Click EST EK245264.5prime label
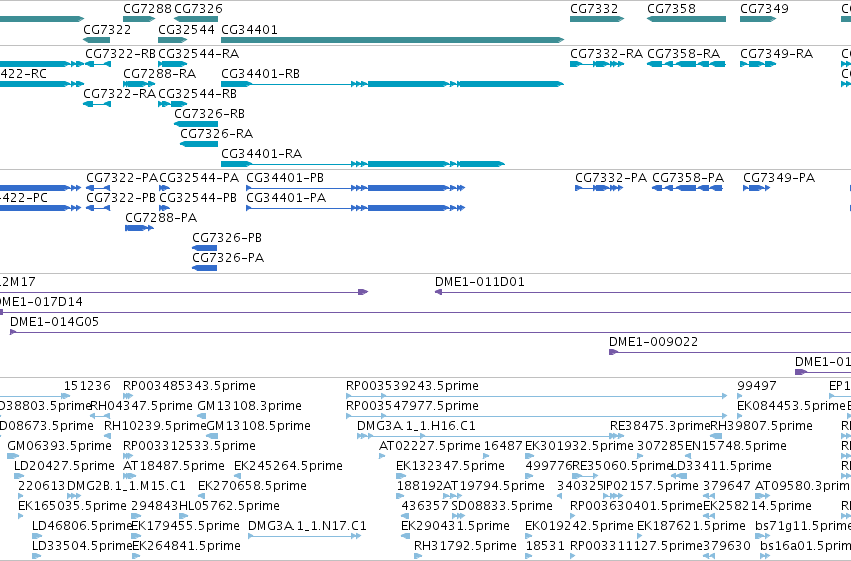Screen dimensions: 851x561 tap(288, 466)
